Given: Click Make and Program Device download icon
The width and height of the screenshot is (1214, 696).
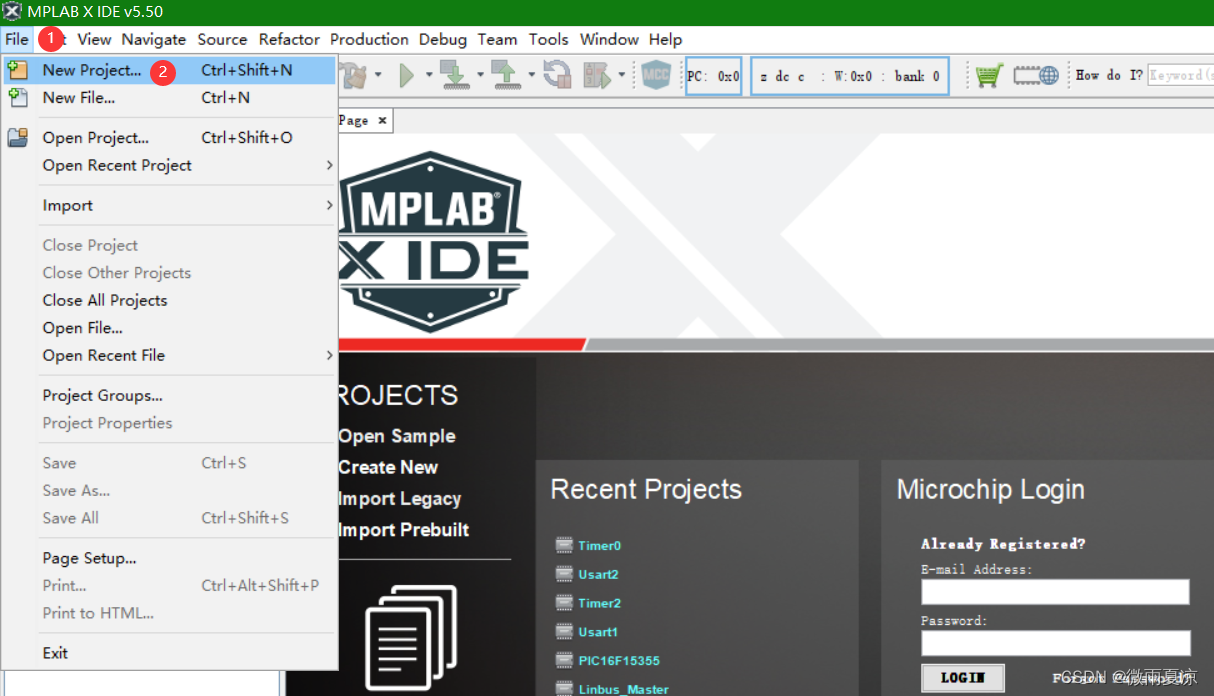Looking at the screenshot, I should [x=455, y=75].
